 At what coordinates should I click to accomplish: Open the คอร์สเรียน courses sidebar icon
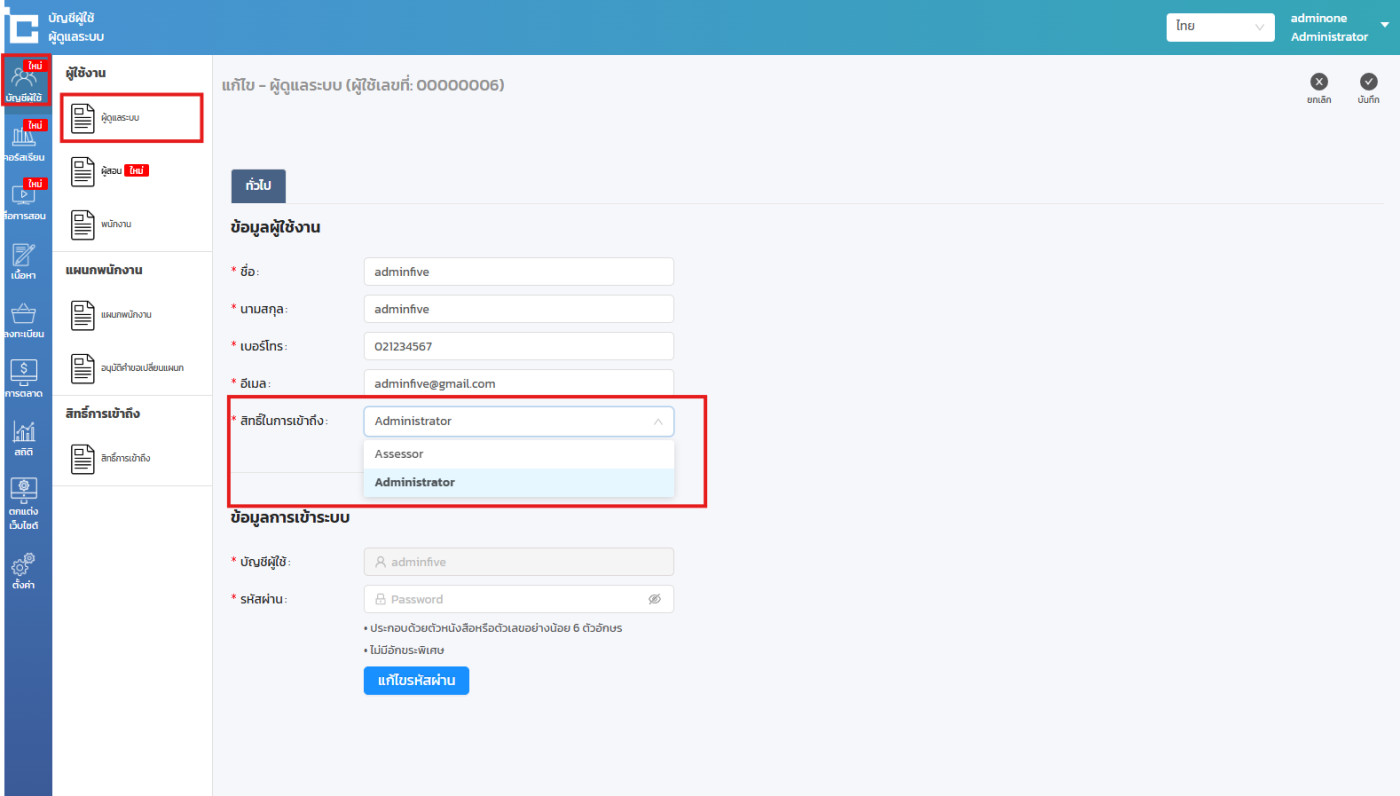tap(25, 142)
